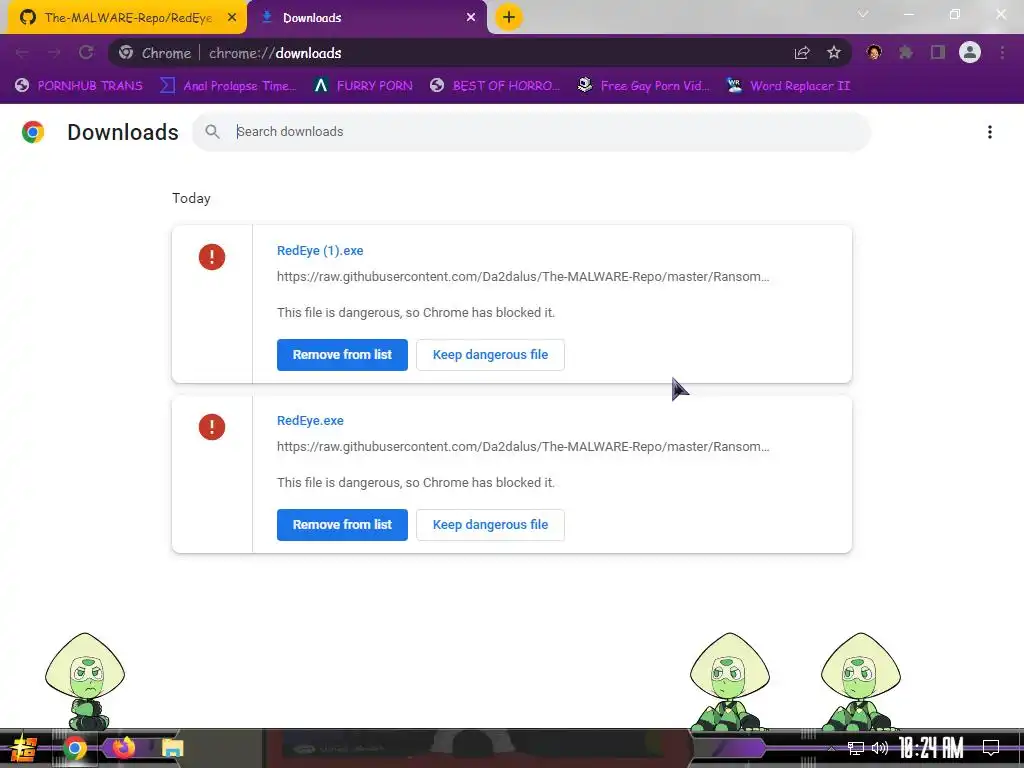Click blocked warning text for RedEye (1).exe
This screenshot has height=768, width=1024.
[x=416, y=312]
